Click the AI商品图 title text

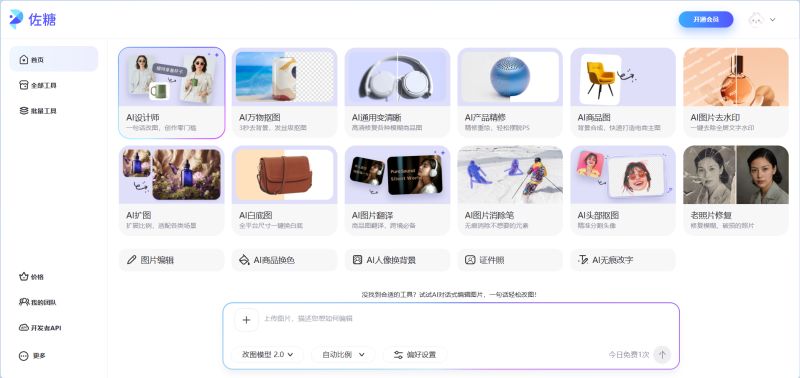tap(594, 117)
